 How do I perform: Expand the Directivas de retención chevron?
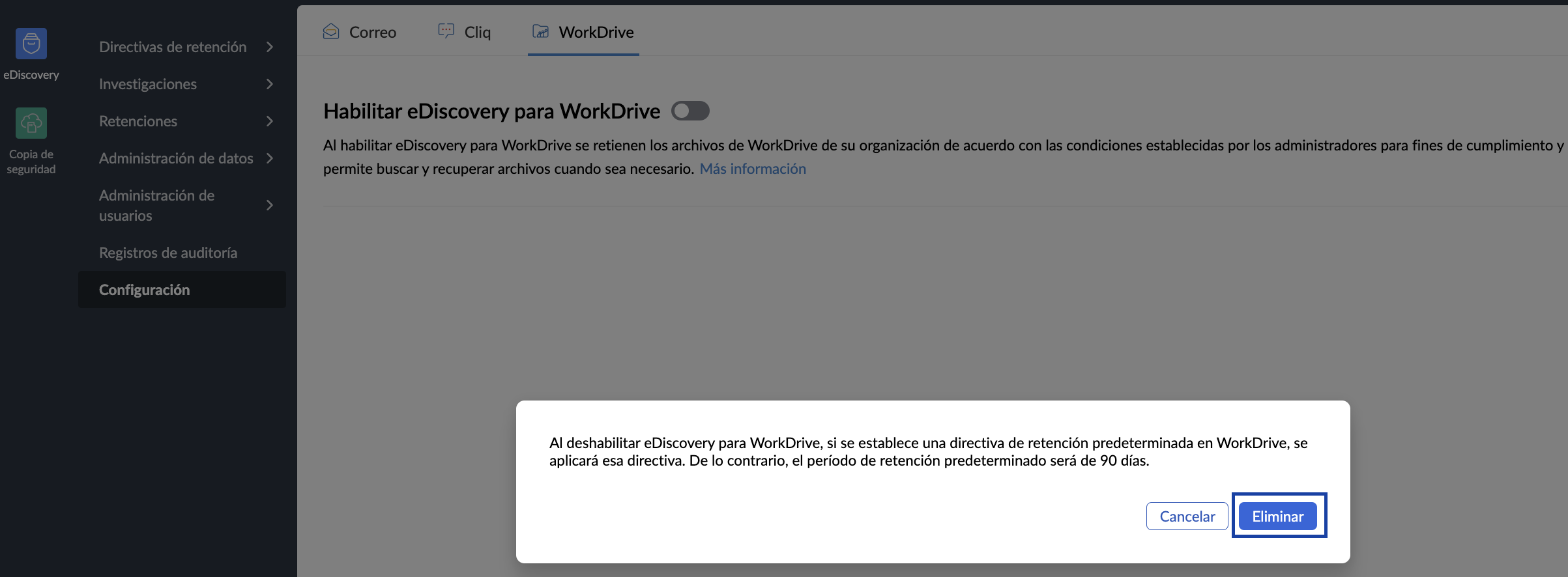(x=270, y=47)
